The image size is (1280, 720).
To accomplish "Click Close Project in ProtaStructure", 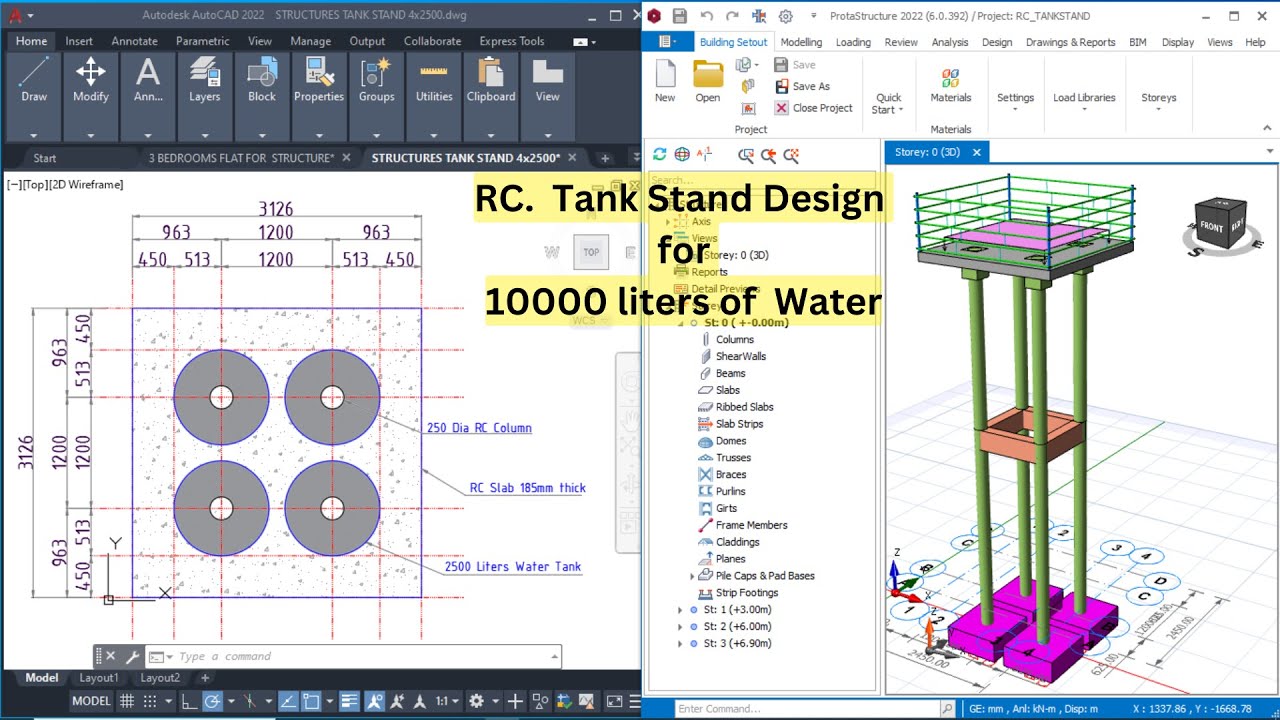I will 813,108.
